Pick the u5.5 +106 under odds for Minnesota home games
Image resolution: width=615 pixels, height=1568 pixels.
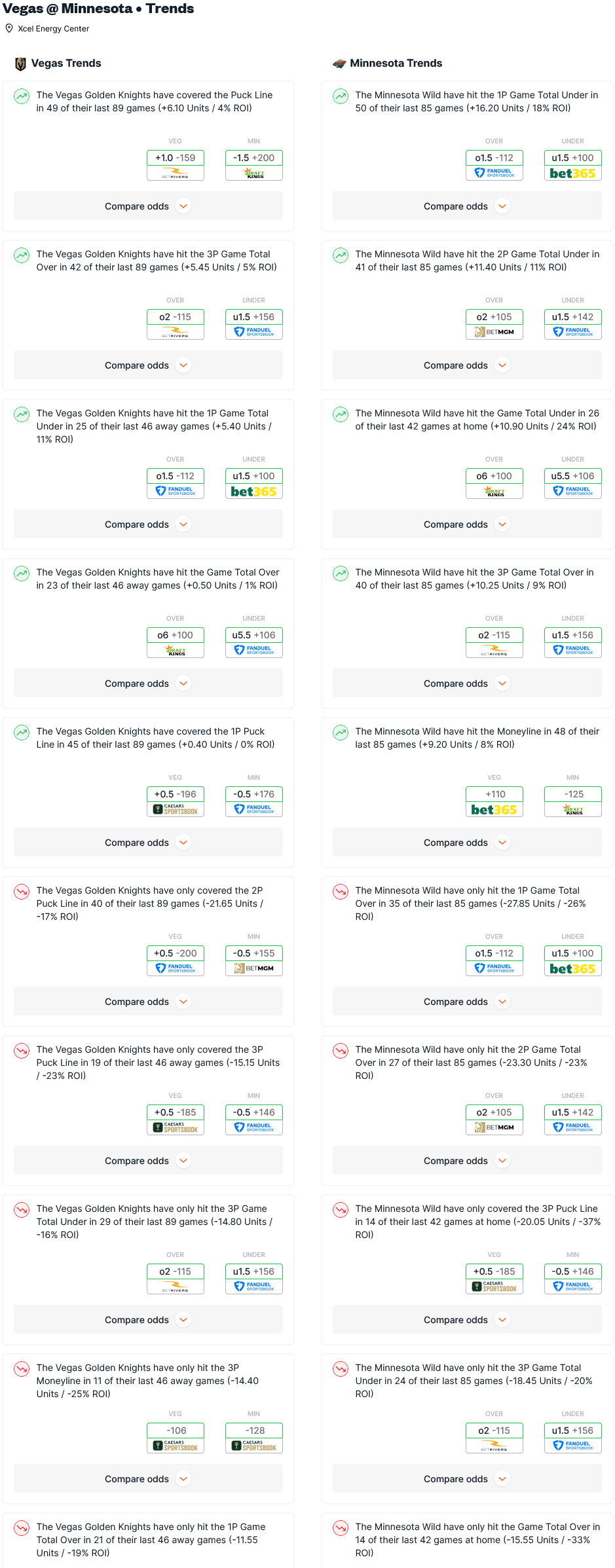coord(573,476)
